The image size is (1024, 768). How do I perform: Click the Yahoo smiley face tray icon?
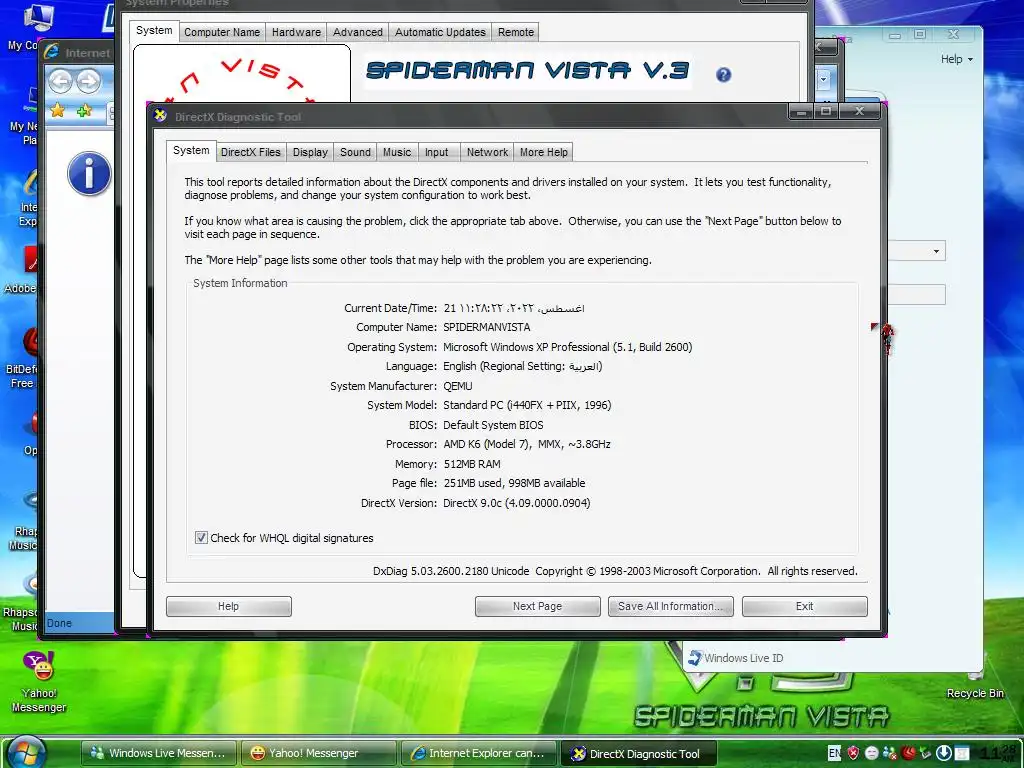[871, 753]
